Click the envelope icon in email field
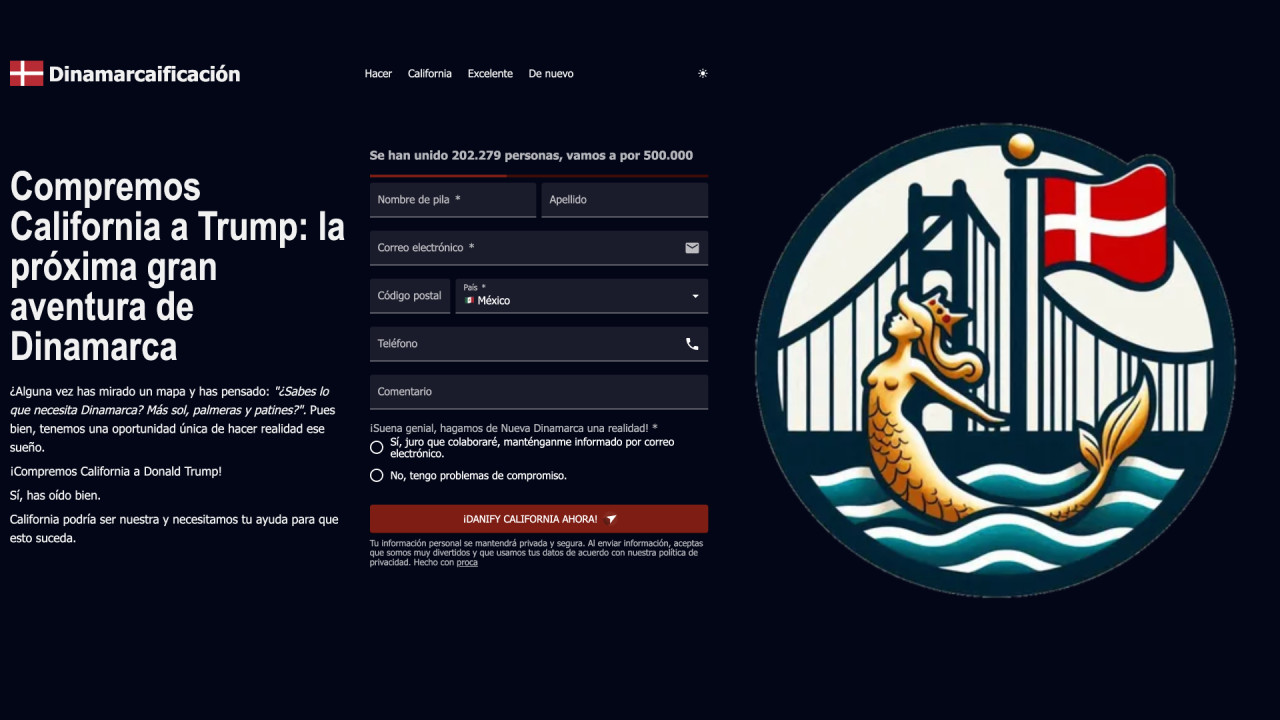The height and width of the screenshot is (720, 1280). tap(692, 248)
